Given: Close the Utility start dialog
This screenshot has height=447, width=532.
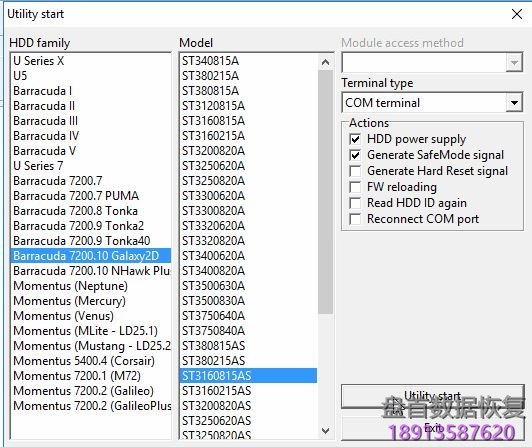Looking at the screenshot, I should (517, 14).
